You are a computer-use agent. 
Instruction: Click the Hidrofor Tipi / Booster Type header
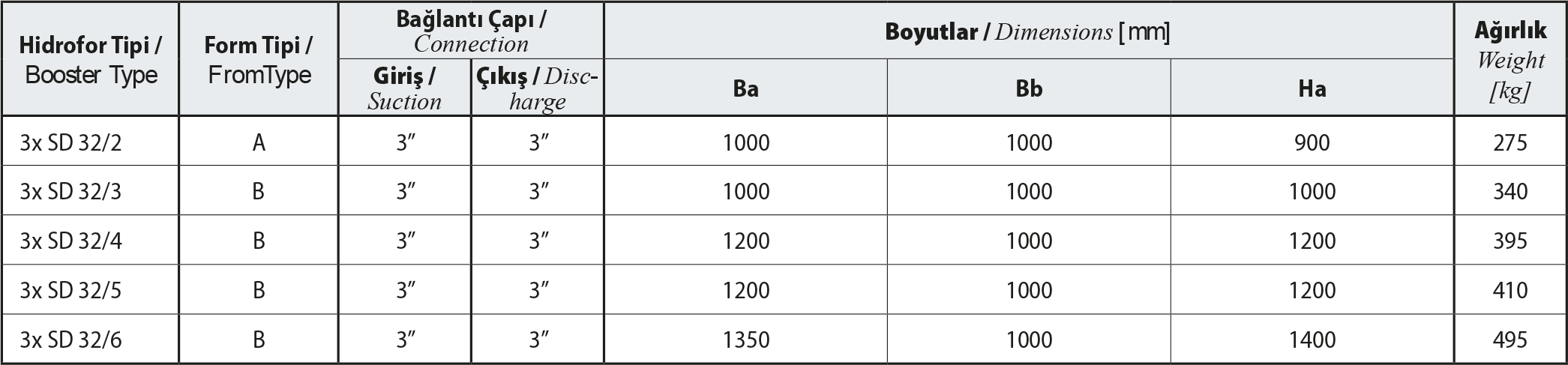(x=90, y=59)
